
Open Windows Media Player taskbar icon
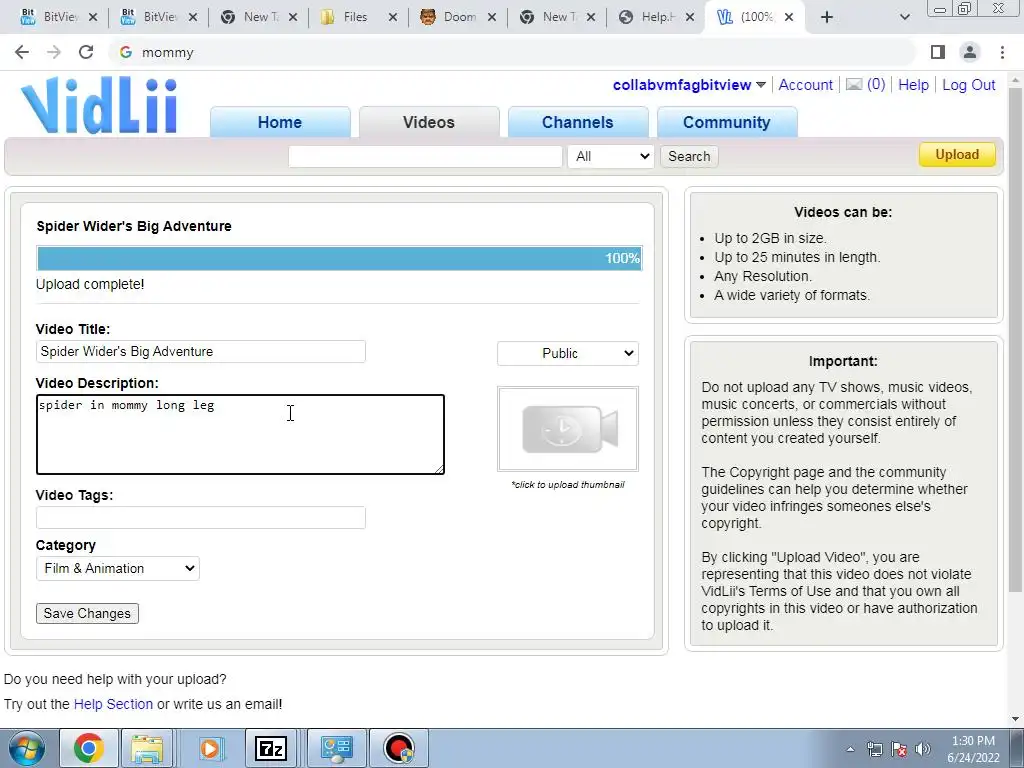pos(210,748)
